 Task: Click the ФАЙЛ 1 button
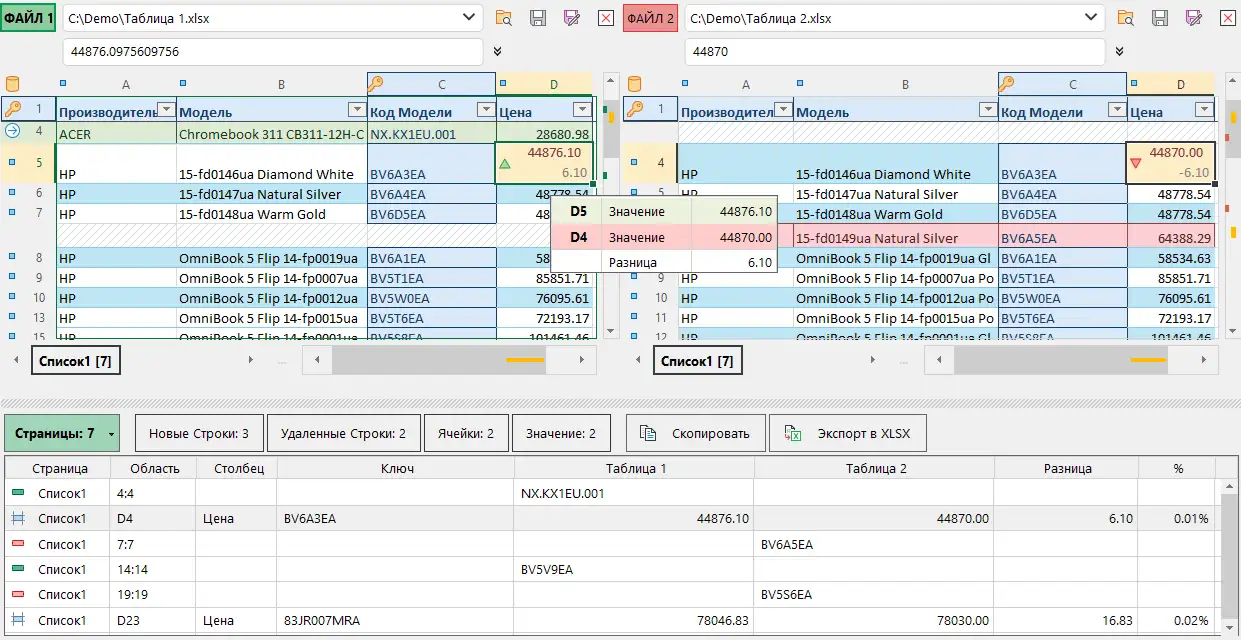coord(29,18)
